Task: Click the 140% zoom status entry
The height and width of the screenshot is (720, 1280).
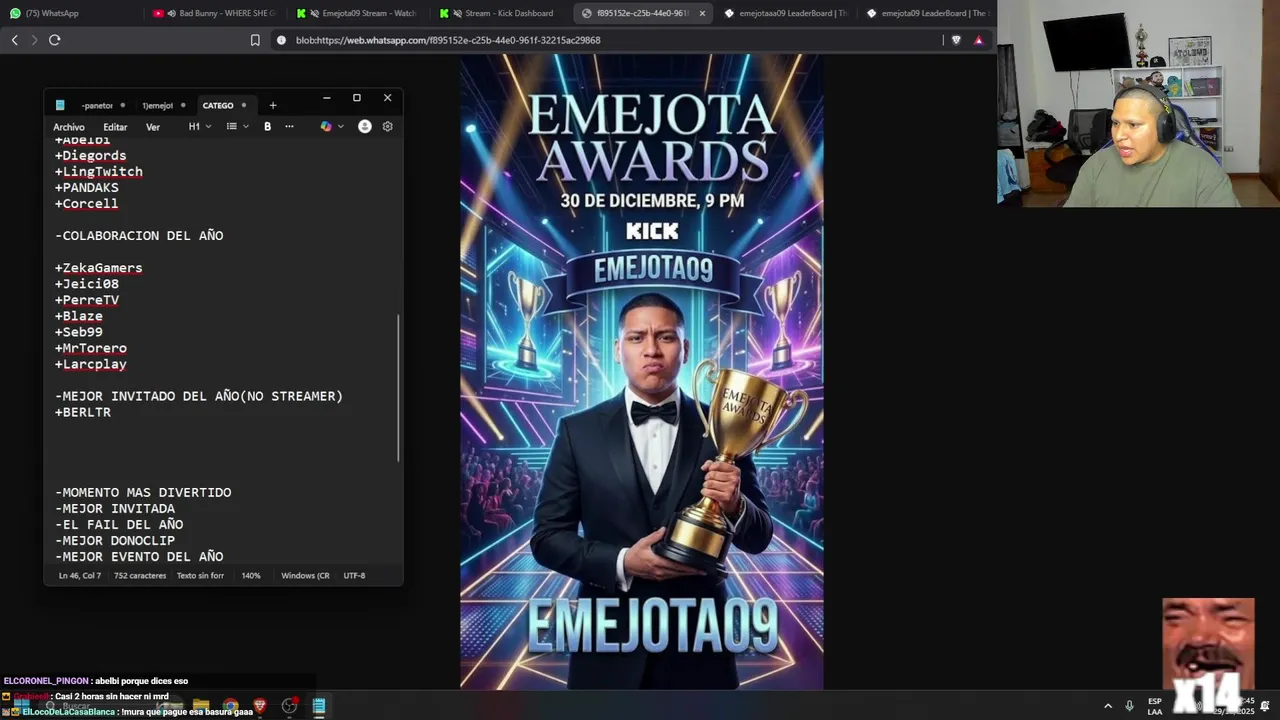Action: (x=250, y=576)
